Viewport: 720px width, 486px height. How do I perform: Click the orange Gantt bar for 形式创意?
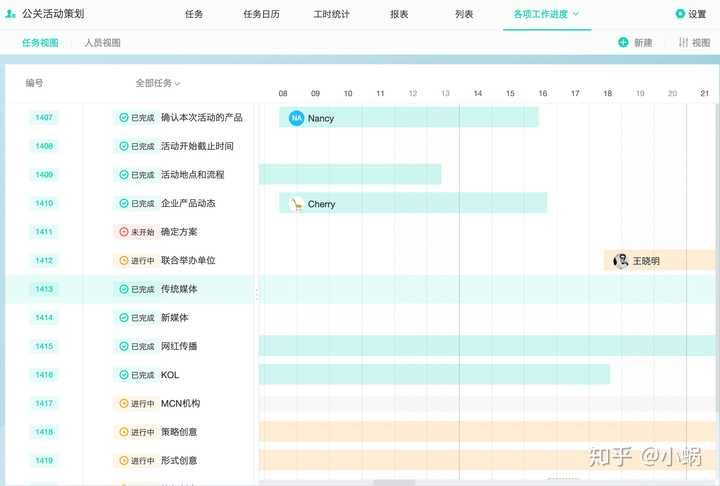tap(487, 460)
